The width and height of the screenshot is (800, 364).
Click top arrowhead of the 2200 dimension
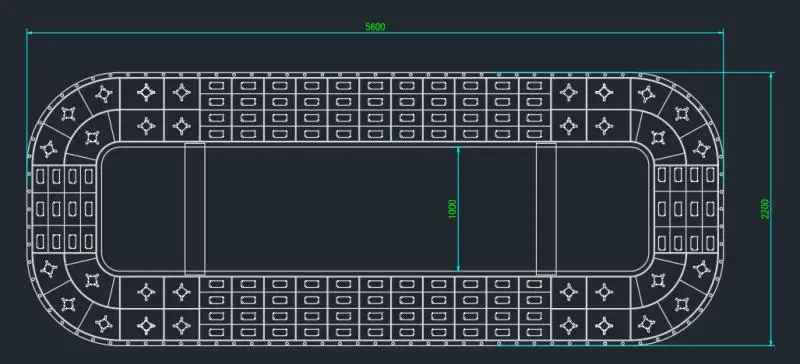pyautogui.click(x=770, y=76)
